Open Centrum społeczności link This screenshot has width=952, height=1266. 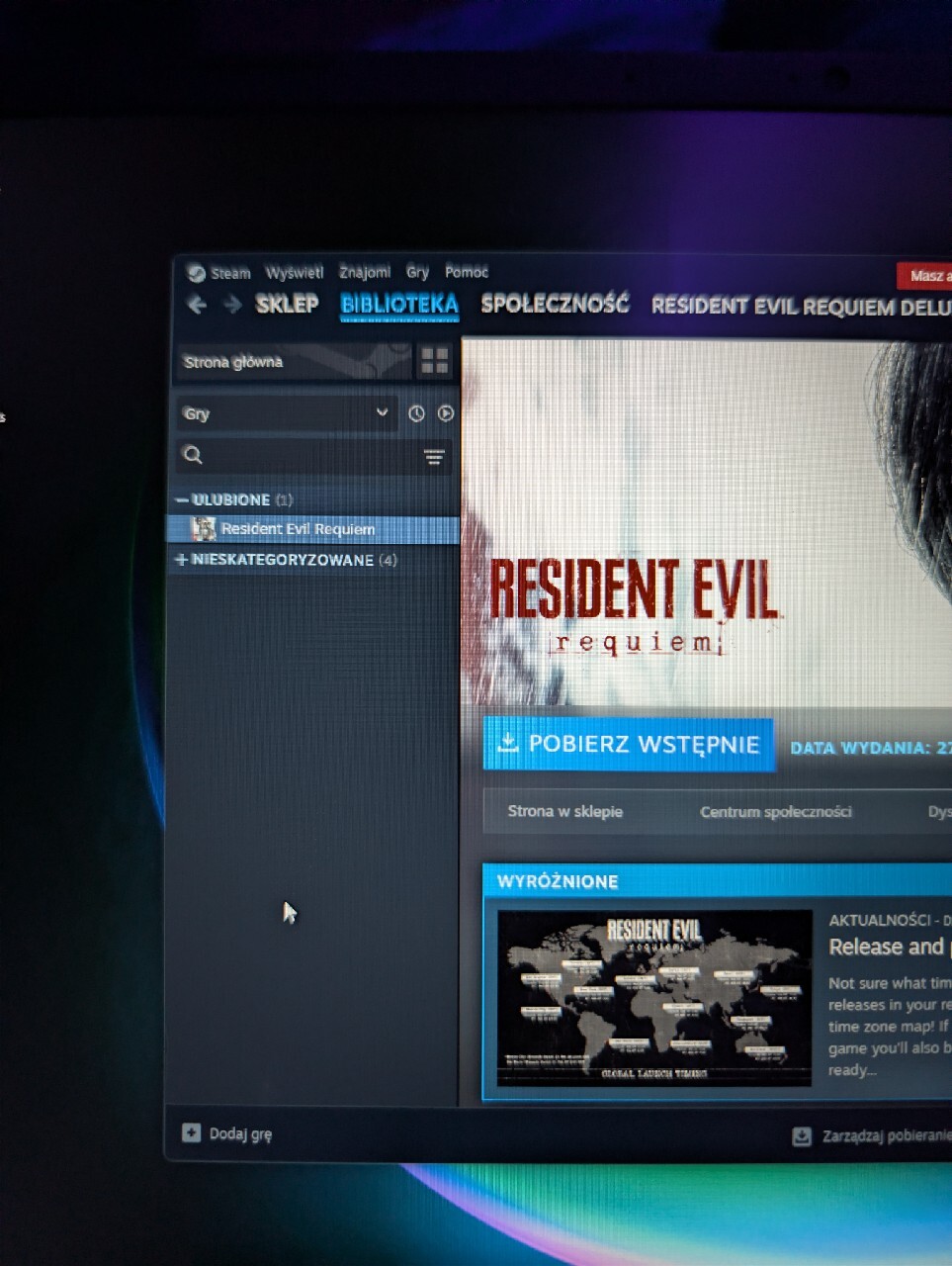776,812
